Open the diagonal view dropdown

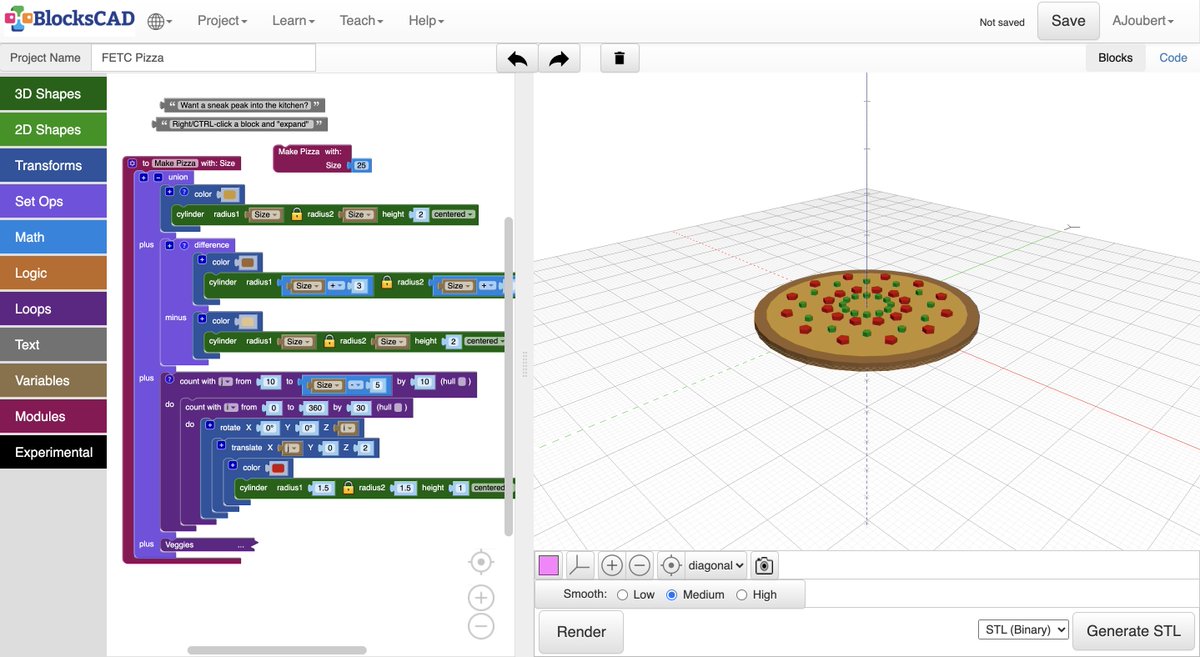714,565
